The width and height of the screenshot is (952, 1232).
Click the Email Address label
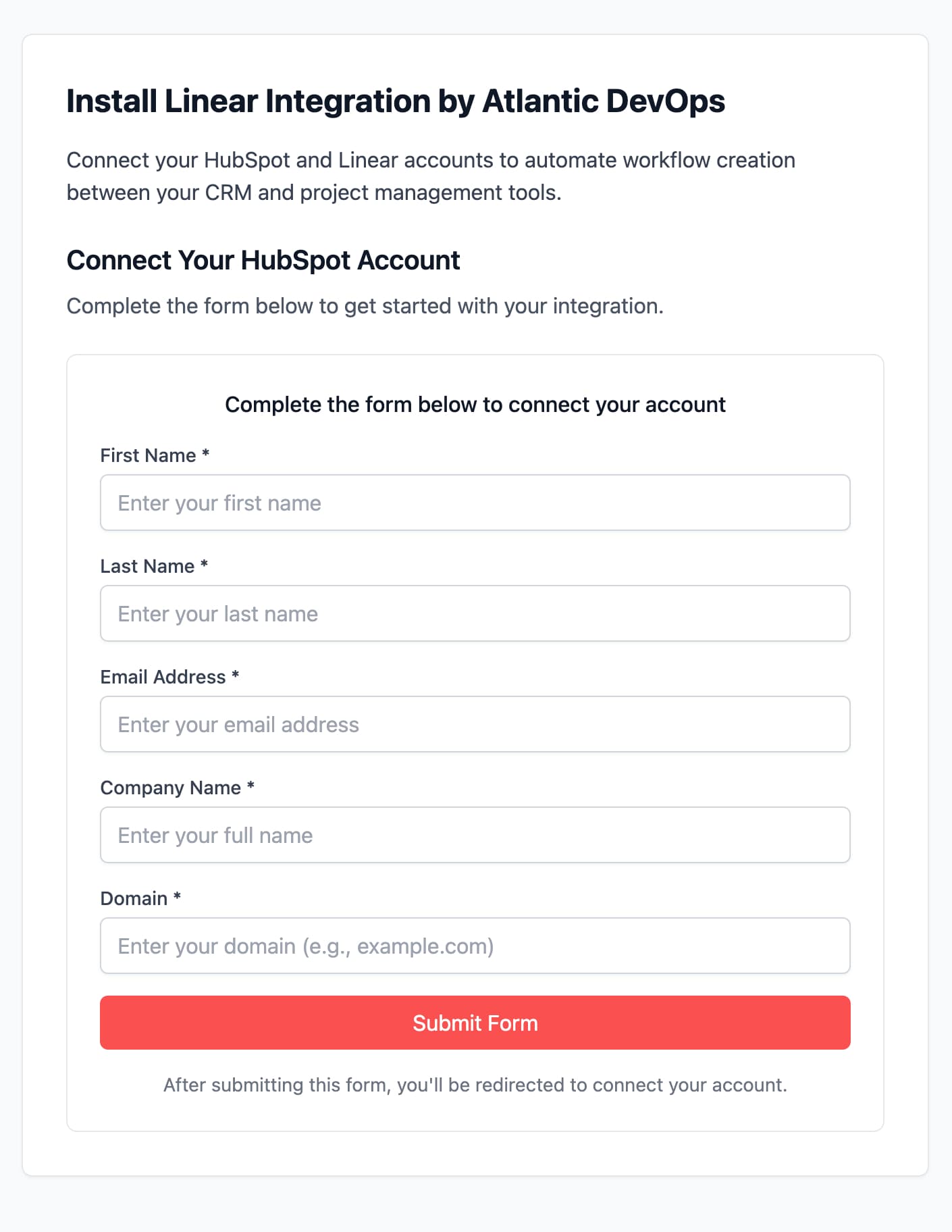coord(170,677)
